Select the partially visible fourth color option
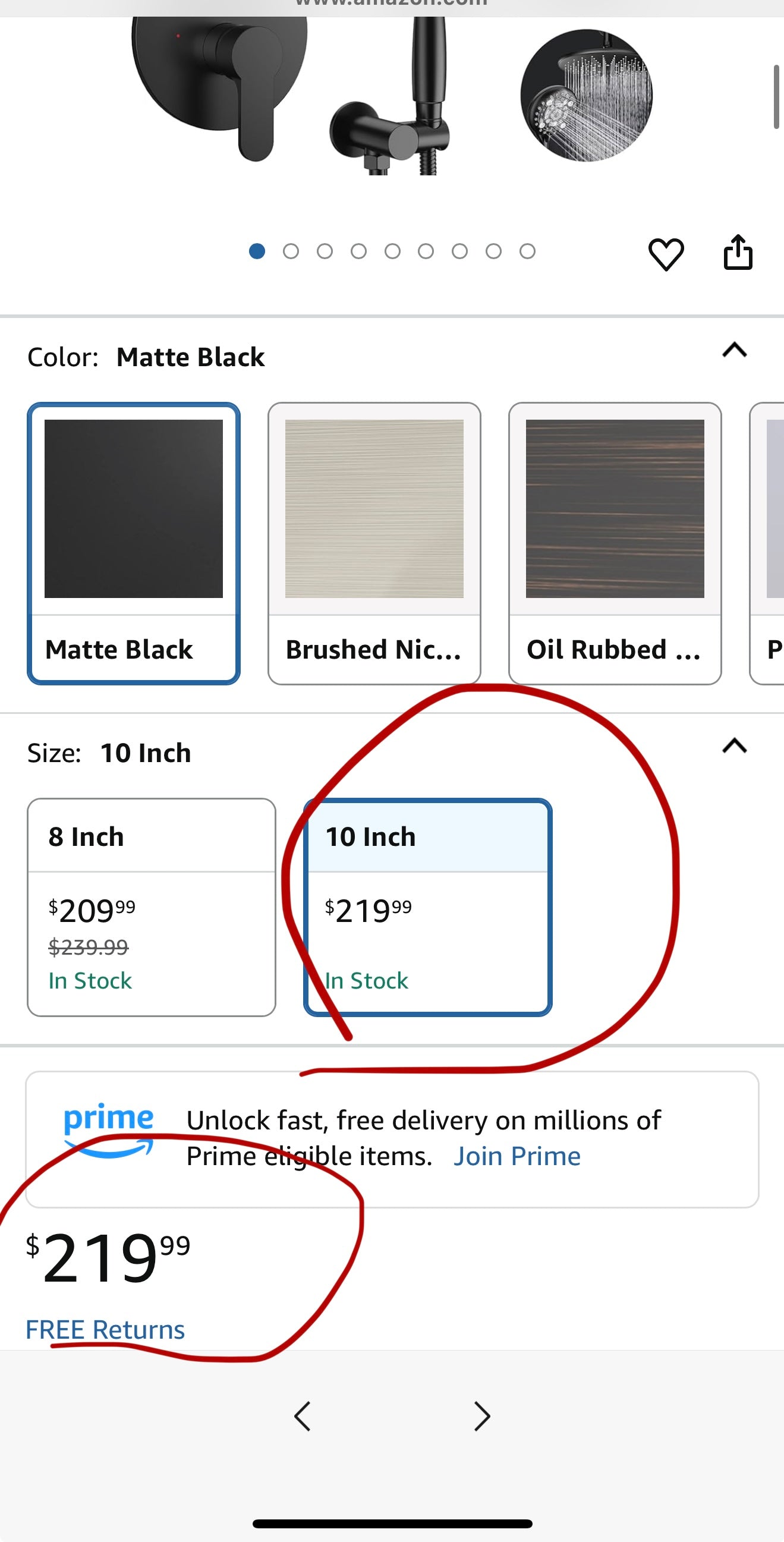 point(769,543)
